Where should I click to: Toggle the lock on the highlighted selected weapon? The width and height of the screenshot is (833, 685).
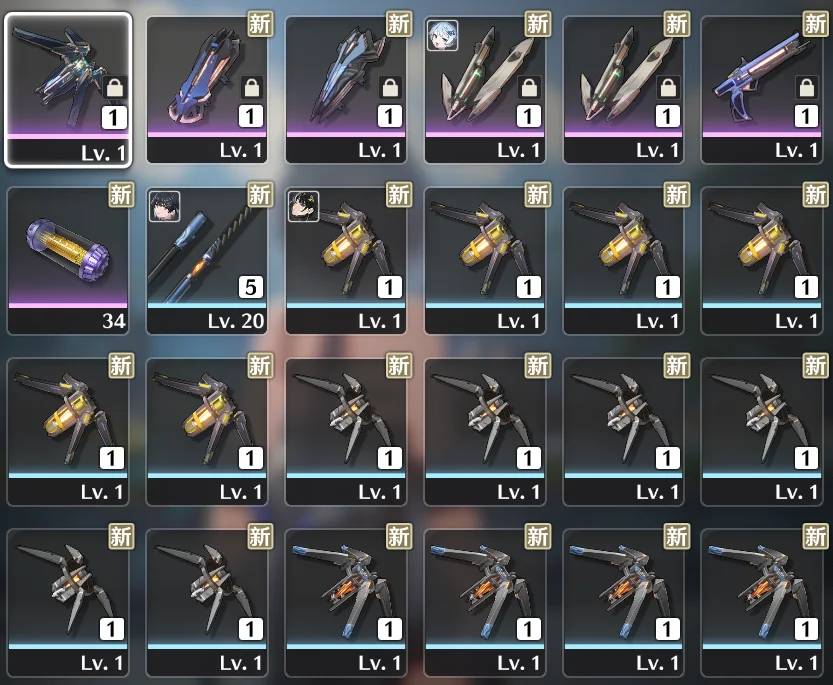(x=114, y=87)
